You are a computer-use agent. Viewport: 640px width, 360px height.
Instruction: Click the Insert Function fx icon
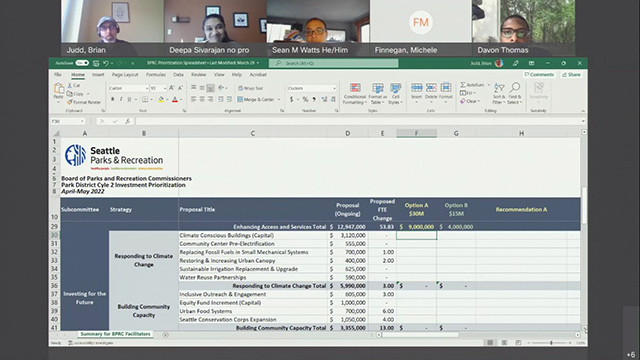click(x=128, y=121)
